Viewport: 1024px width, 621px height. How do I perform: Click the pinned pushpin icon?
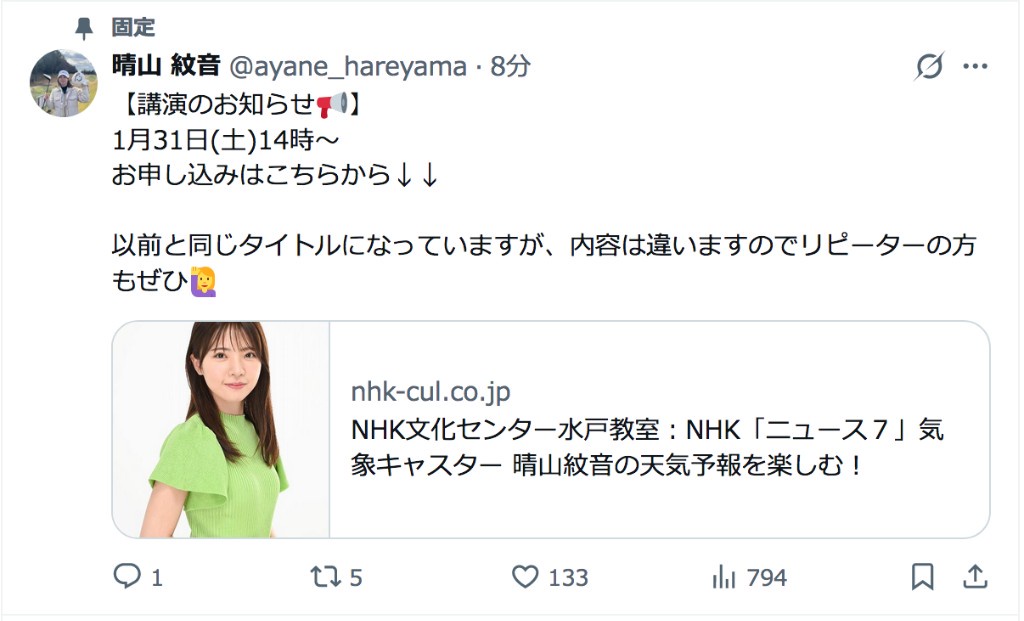pos(84,28)
